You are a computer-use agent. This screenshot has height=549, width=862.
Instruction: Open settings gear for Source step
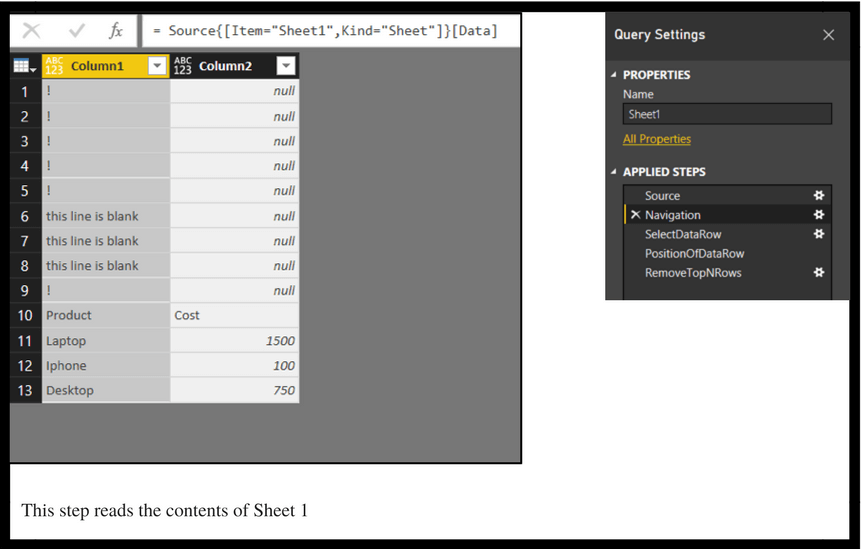click(x=819, y=196)
